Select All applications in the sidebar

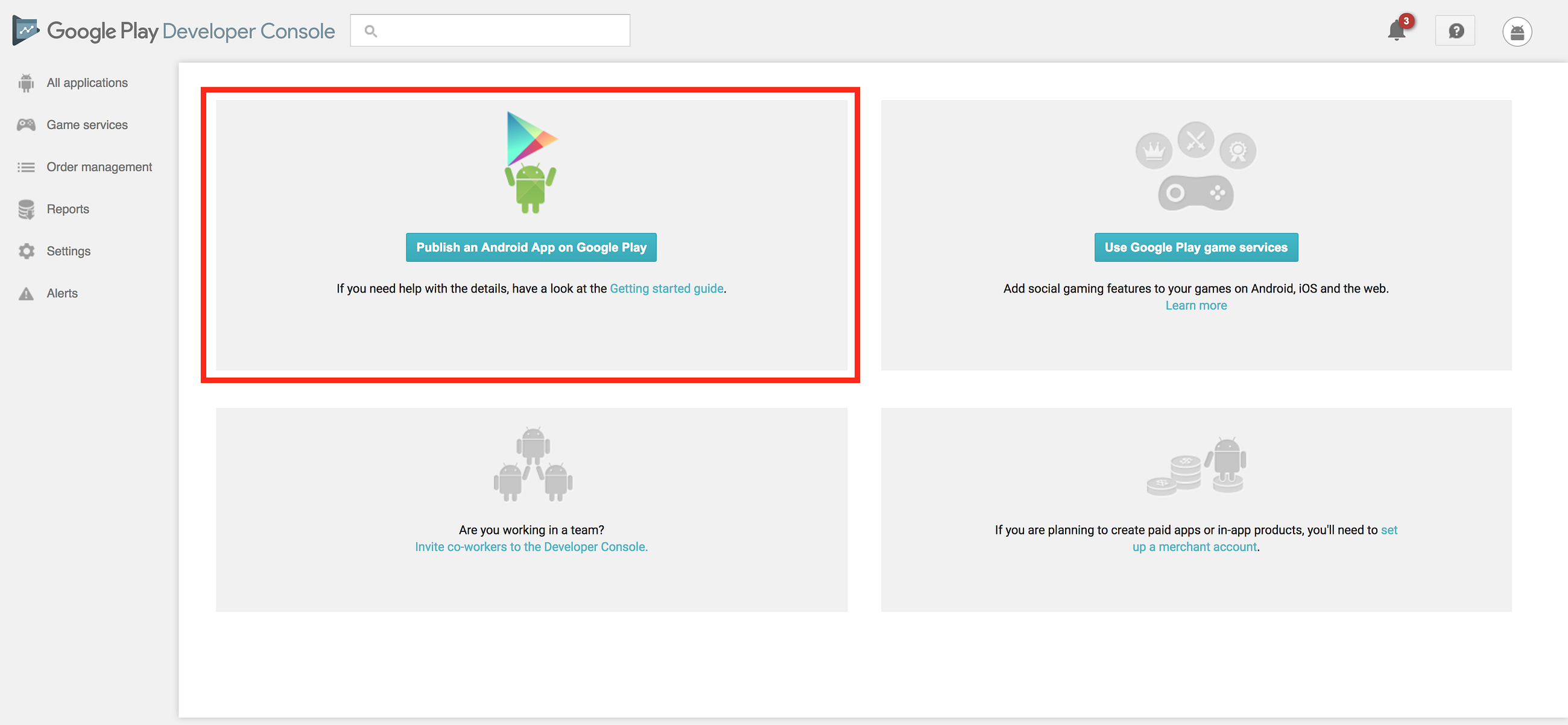tap(87, 83)
